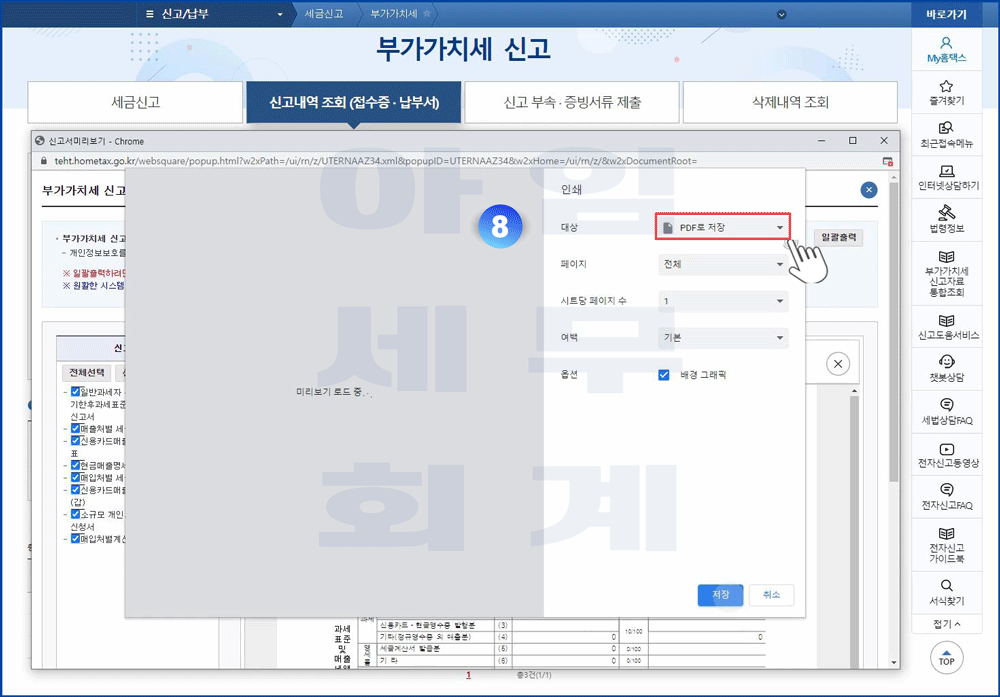The image size is (1000, 697).
Task: Toggle 일반과세자 신고서 checkbox
Action: [75, 392]
